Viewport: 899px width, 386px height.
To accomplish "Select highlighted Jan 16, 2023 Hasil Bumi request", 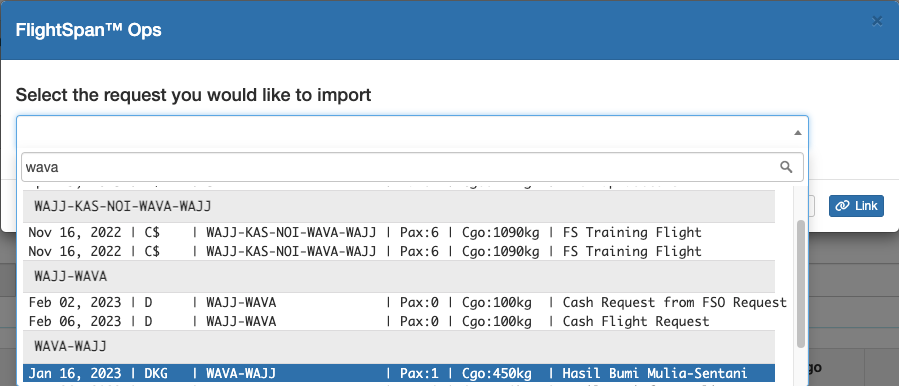I will (x=399, y=373).
